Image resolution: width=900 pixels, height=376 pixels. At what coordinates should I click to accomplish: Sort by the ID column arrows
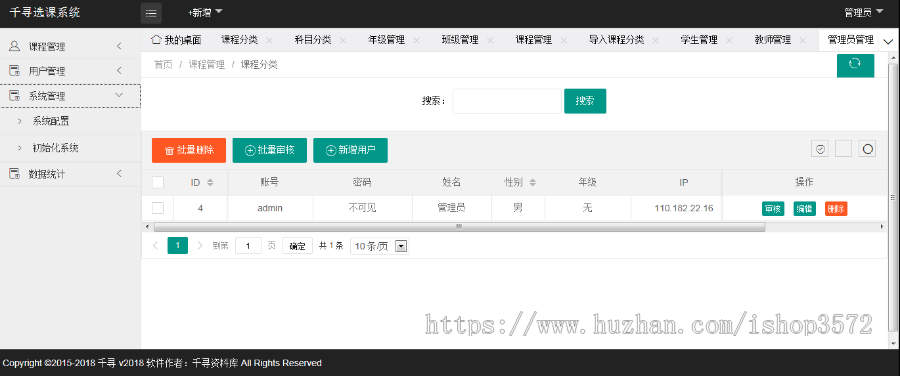pyautogui.click(x=210, y=183)
